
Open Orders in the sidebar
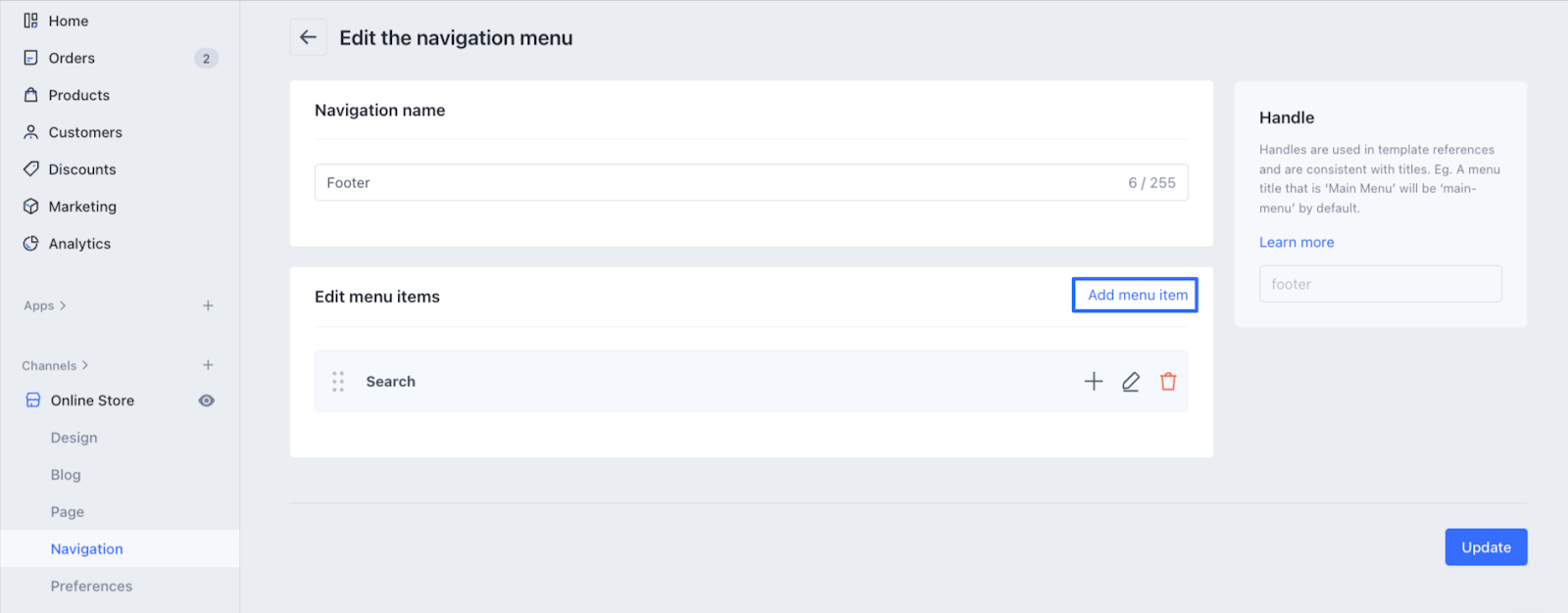[72, 58]
